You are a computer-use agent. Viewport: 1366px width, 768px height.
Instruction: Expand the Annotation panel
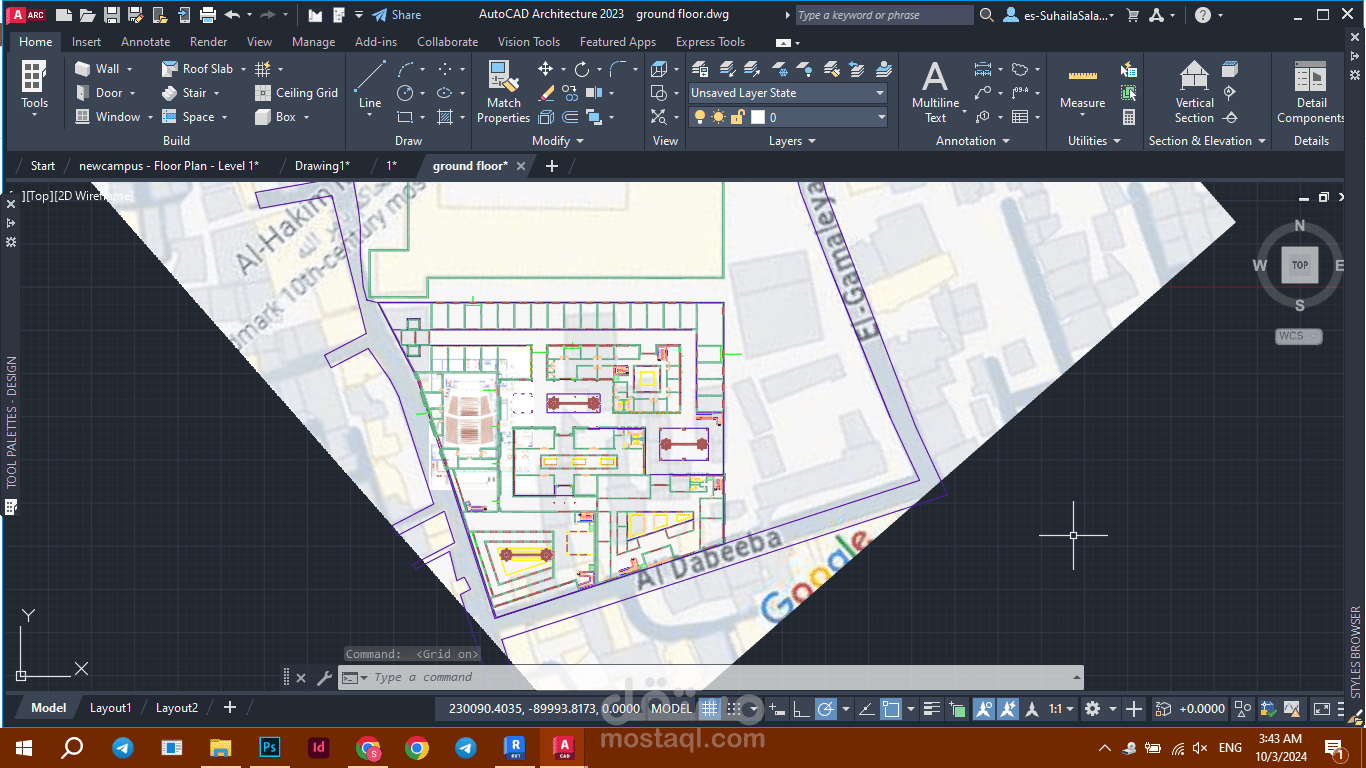(x=973, y=141)
